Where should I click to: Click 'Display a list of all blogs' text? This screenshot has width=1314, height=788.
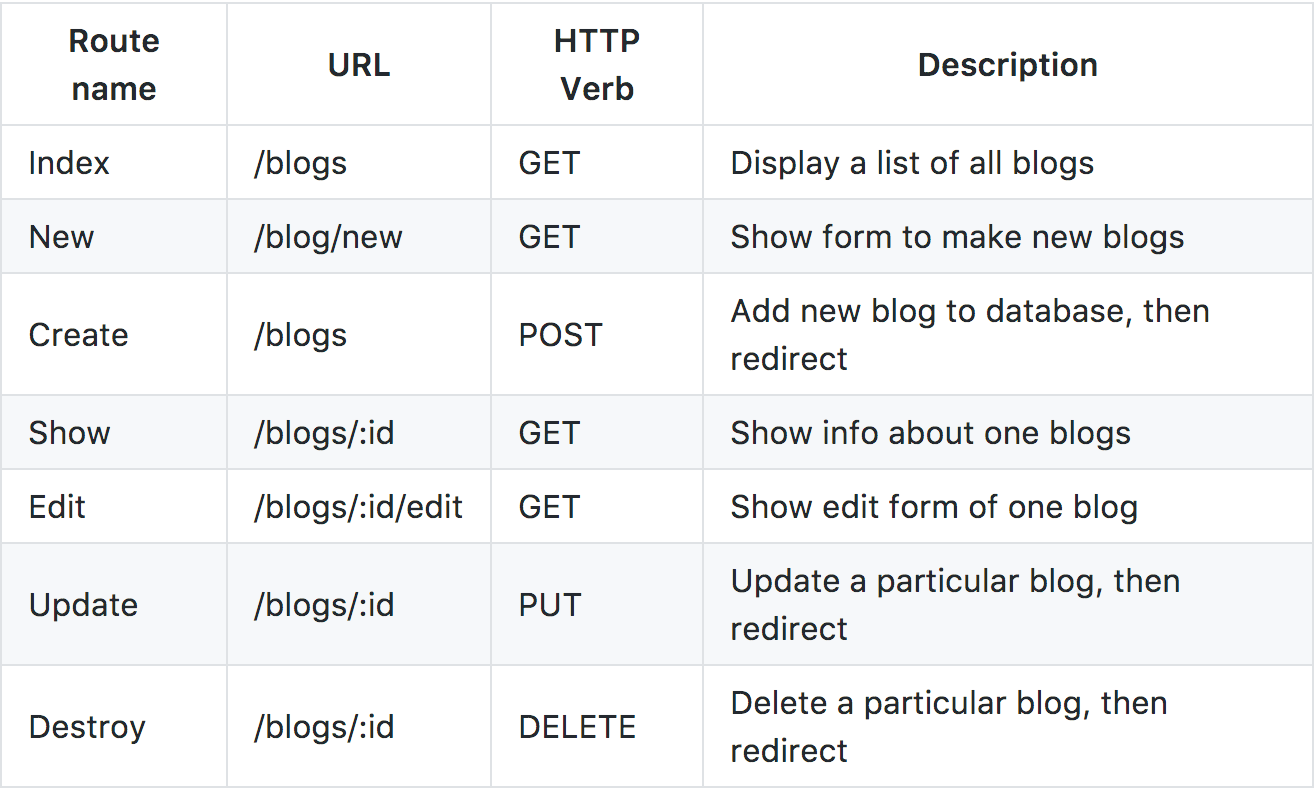point(912,163)
